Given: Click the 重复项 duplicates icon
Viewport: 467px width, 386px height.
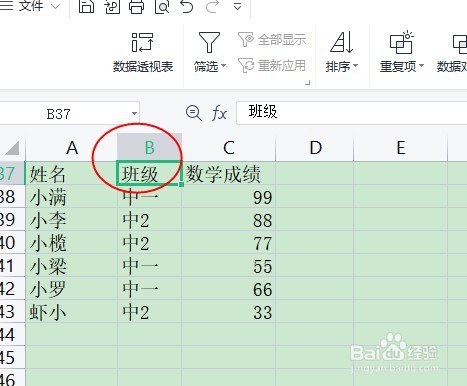Looking at the screenshot, I should click(401, 42).
